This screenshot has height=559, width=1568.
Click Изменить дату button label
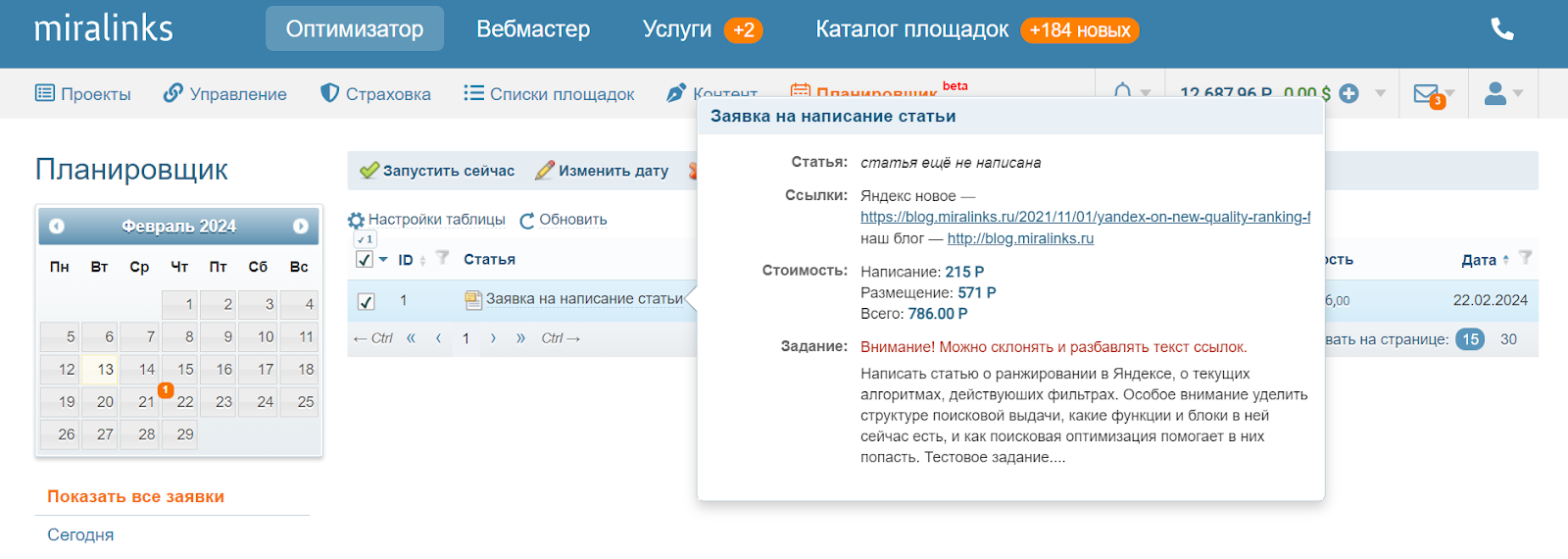[x=613, y=171]
